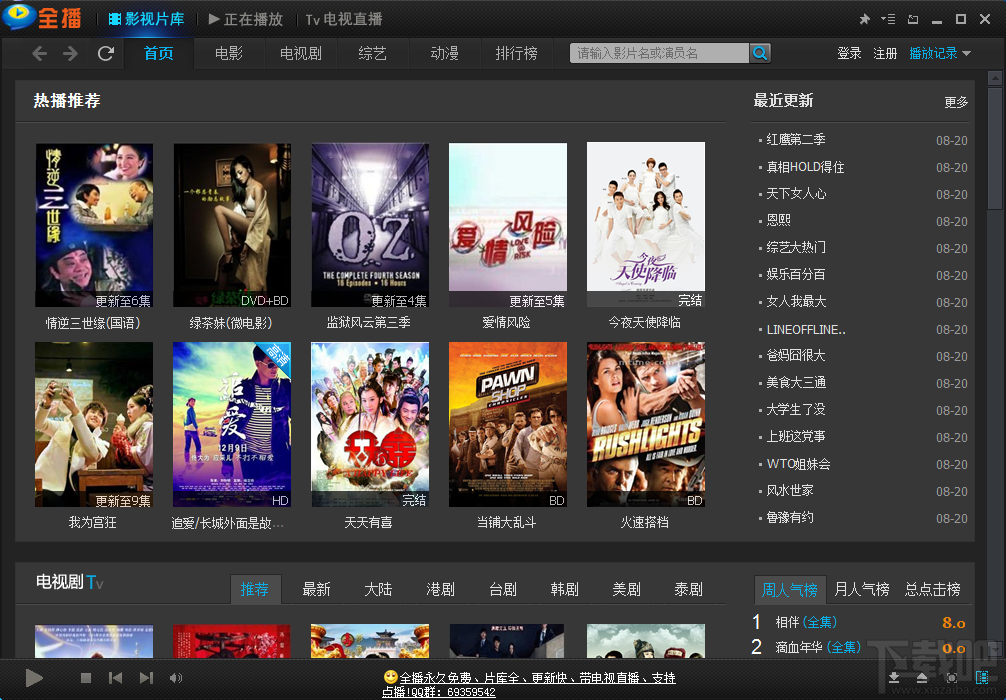Screen dimensions: 1006x700
Task: Select 电影 in navigation bar
Action: [x=229, y=53]
